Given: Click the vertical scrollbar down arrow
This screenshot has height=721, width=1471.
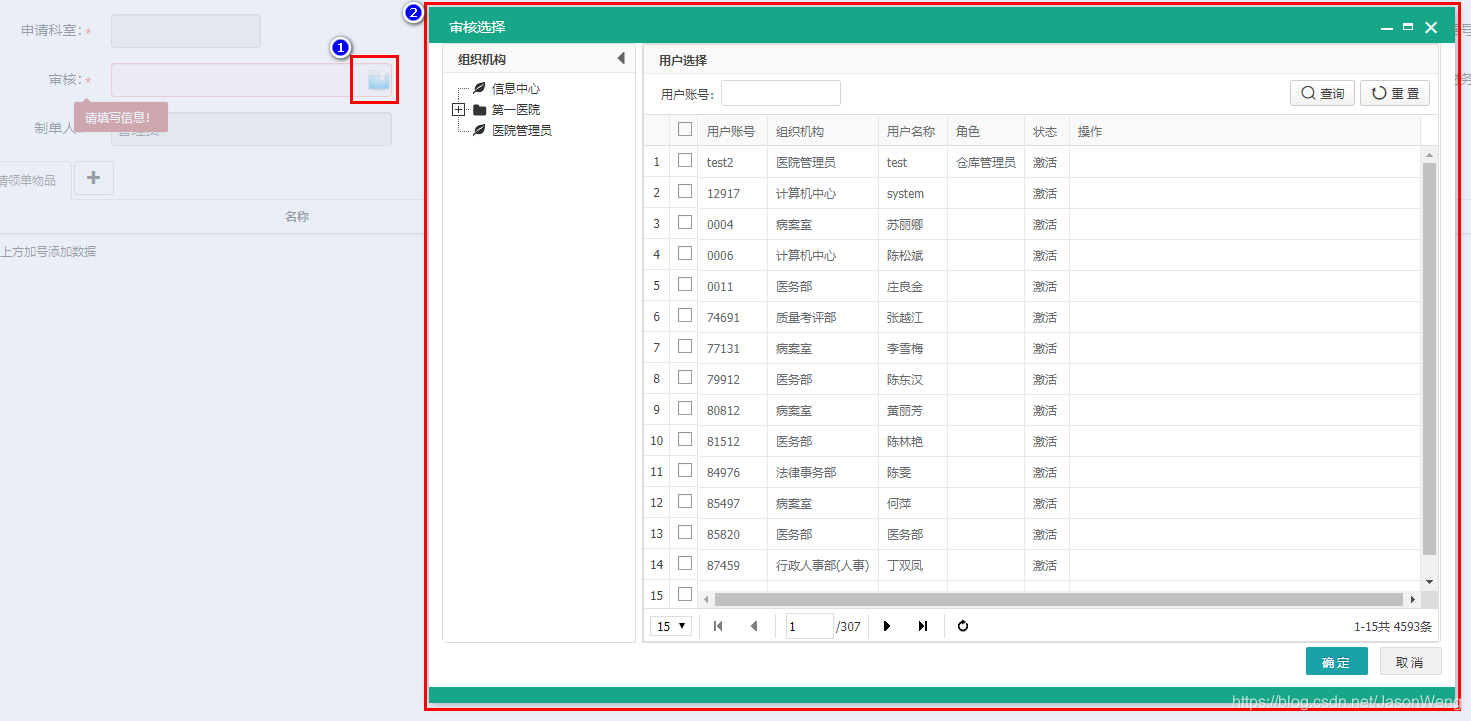Looking at the screenshot, I should pos(1429,582).
